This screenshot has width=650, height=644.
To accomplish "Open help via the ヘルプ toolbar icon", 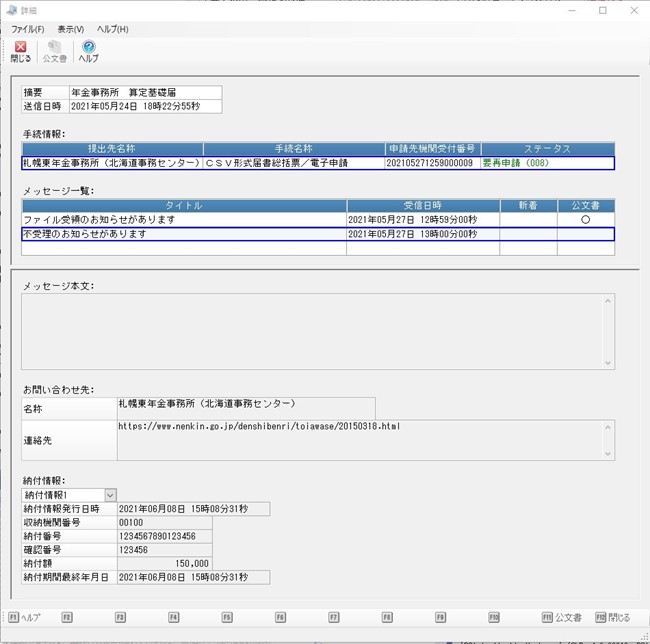I will [88, 51].
